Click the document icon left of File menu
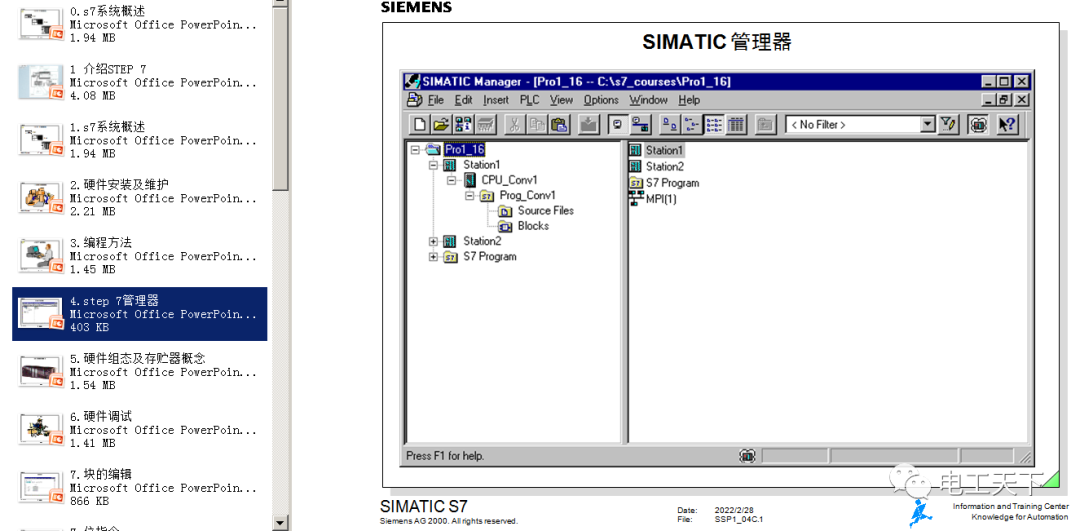Image resolution: width=1080 pixels, height=531 pixels. [415, 100]
